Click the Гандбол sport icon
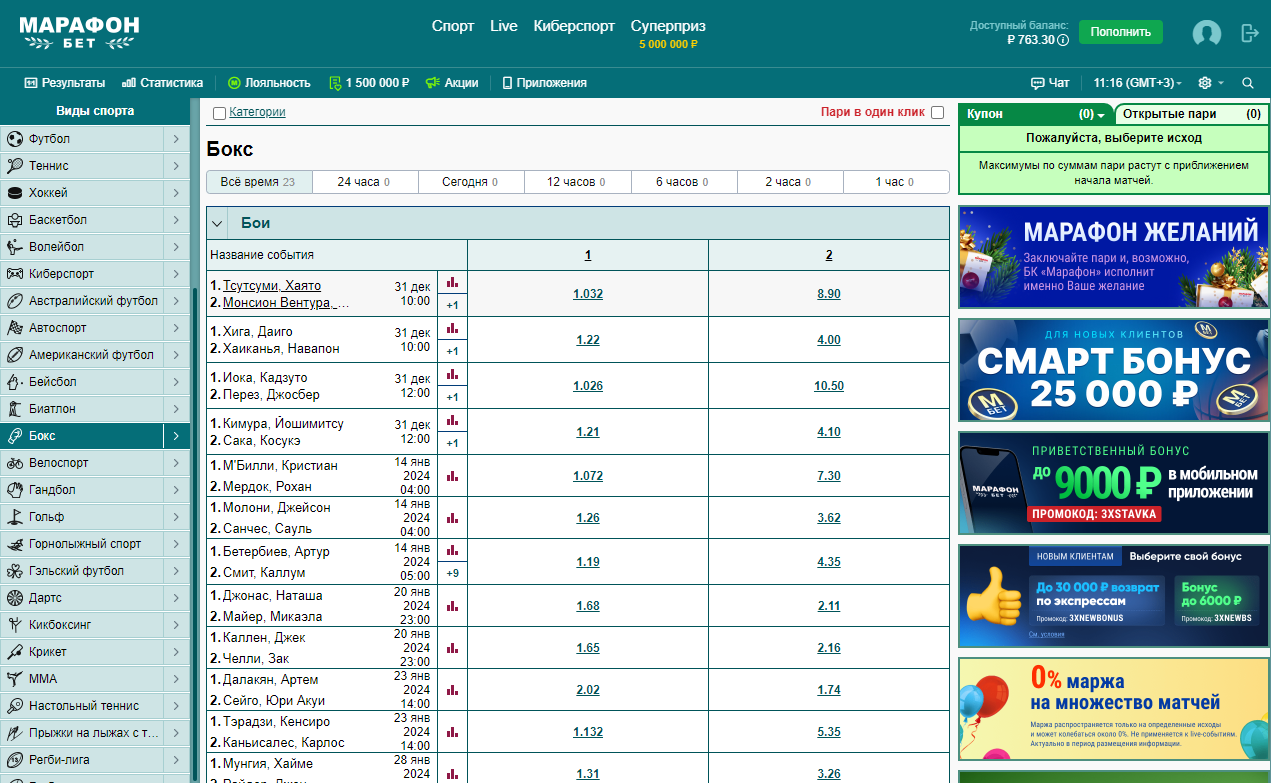Viewport: 1271px width, 783px height. pyautogui.click(x=15, y=490)
